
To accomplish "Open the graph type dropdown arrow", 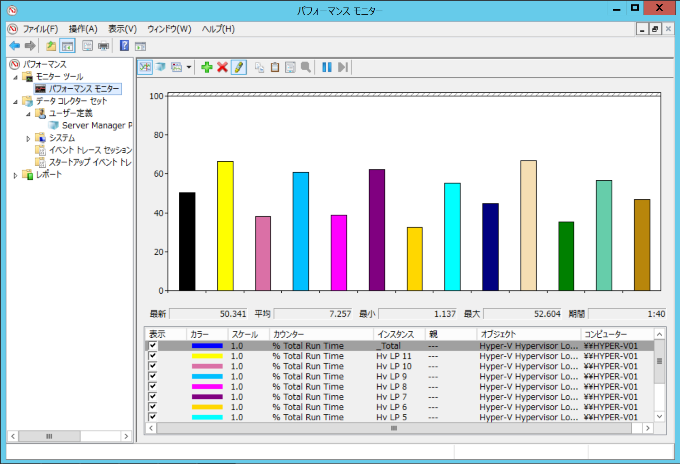I will (x=189, y=67).
